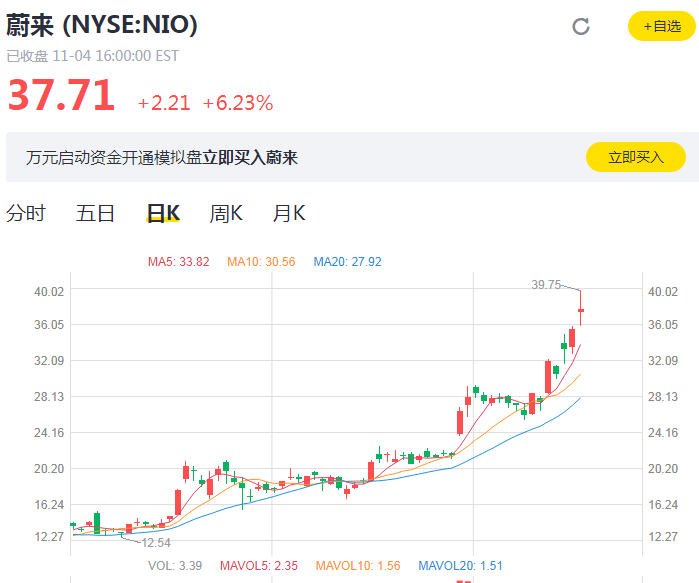Switch to the 分时 chart tab
Viewport: 699px width, 583px height.
(x=26, y=213)
